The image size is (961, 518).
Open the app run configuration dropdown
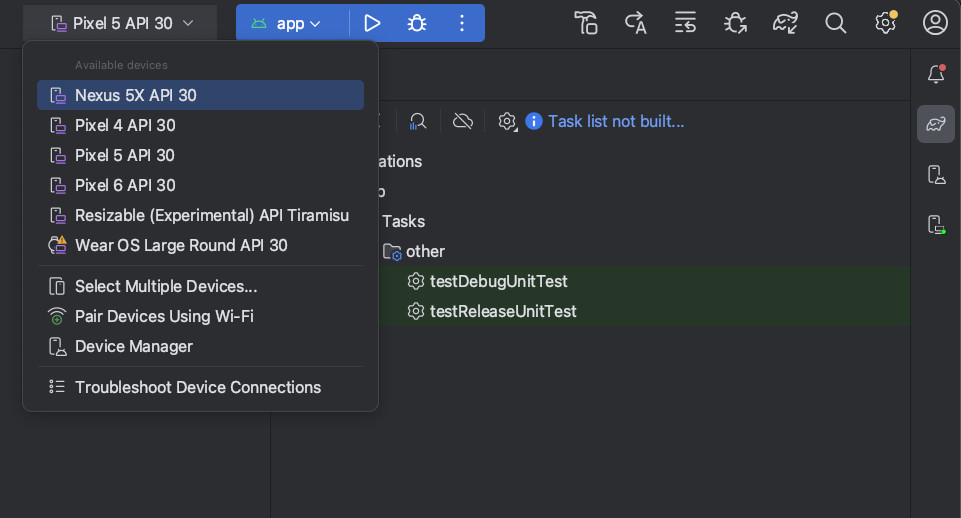coord(287,24)
